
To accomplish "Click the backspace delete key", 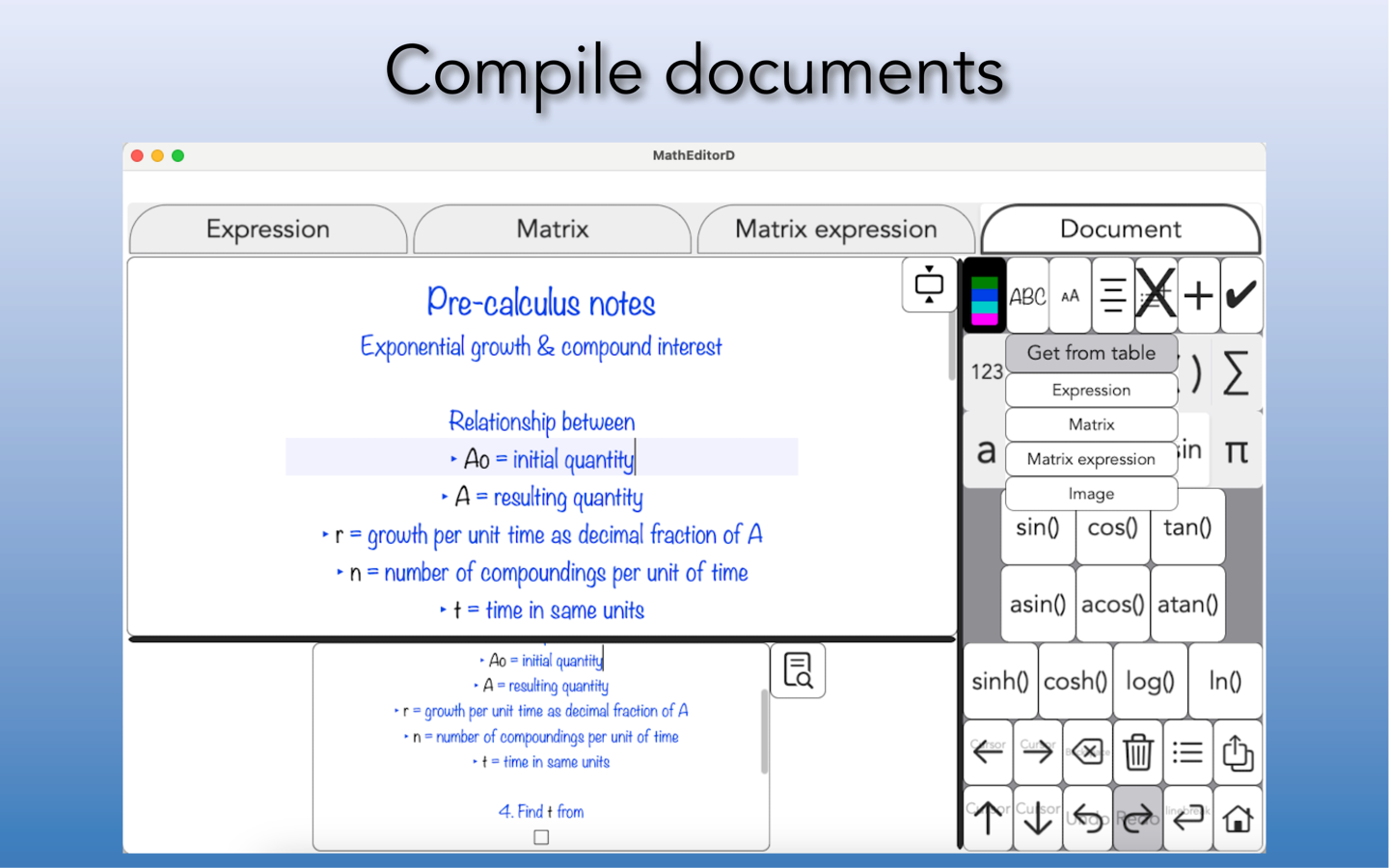I will pos(1088,751).
